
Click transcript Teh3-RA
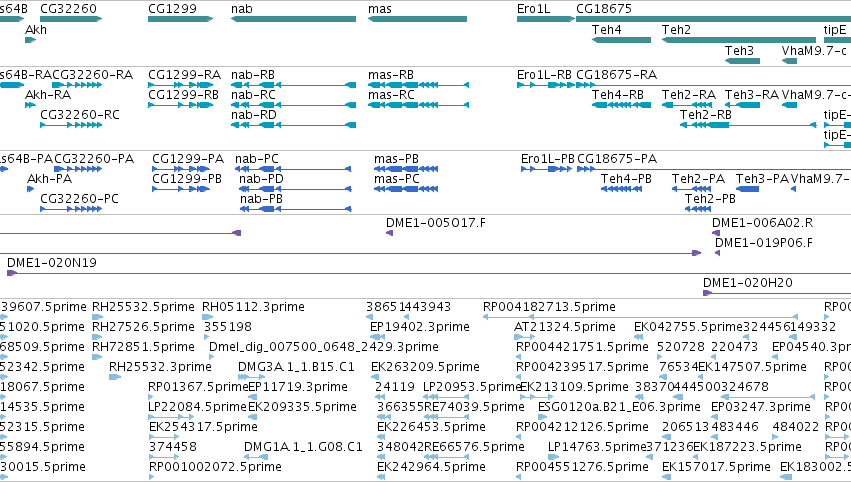tap(742, 105)
